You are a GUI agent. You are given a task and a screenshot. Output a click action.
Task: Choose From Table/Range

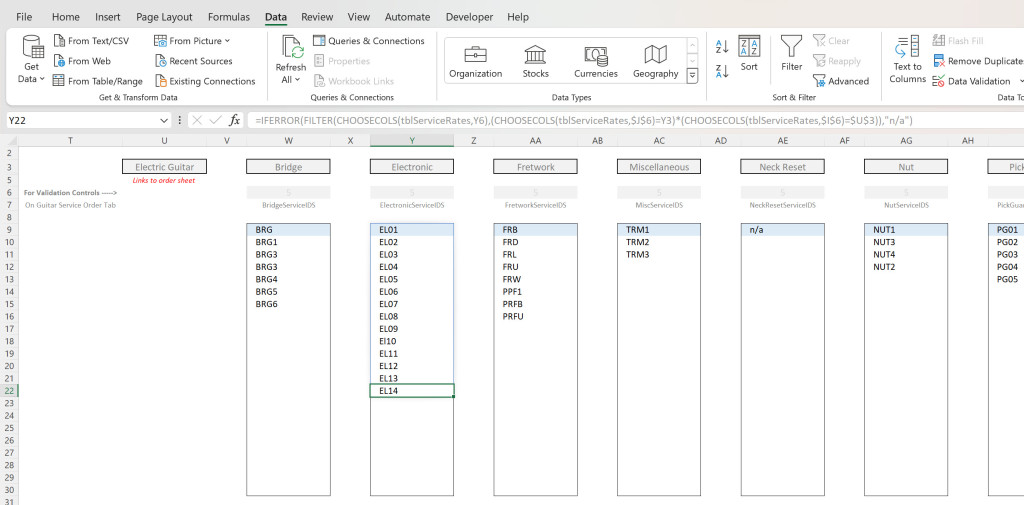(x=97, y=81)
